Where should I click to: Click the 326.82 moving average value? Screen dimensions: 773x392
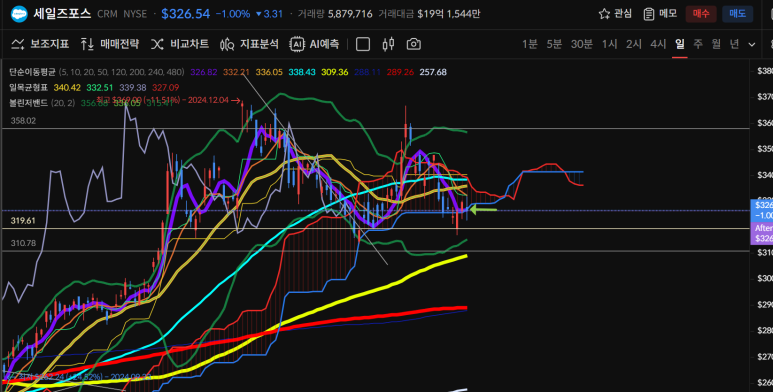pos(204,72)
